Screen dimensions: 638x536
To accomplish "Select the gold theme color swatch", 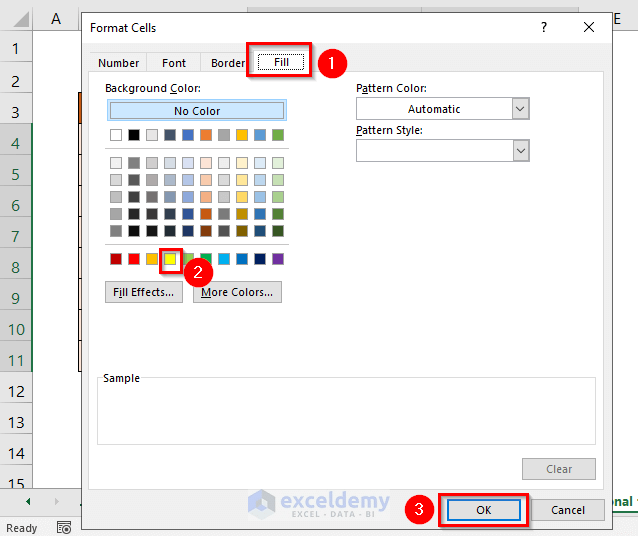I will [x=242, y=135].
